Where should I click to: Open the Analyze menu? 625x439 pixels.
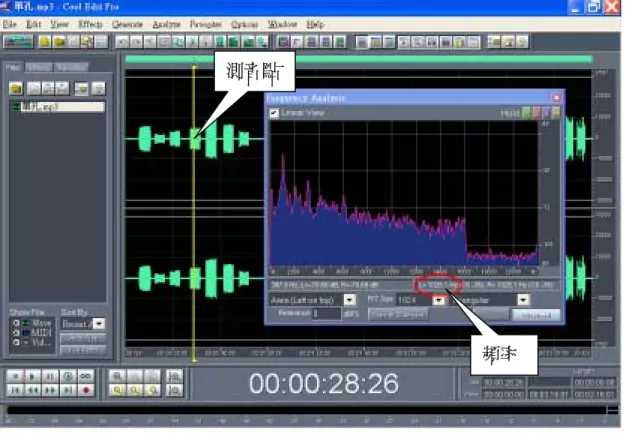coord(166,24)
